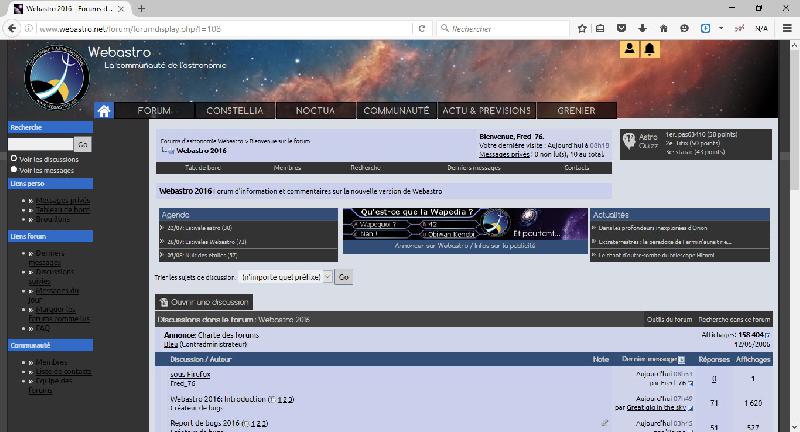Image resolution: width=800 pixels, height=432 pixels.
Task: Open a new browser tab with the plus
Action: tap(141, 9)
